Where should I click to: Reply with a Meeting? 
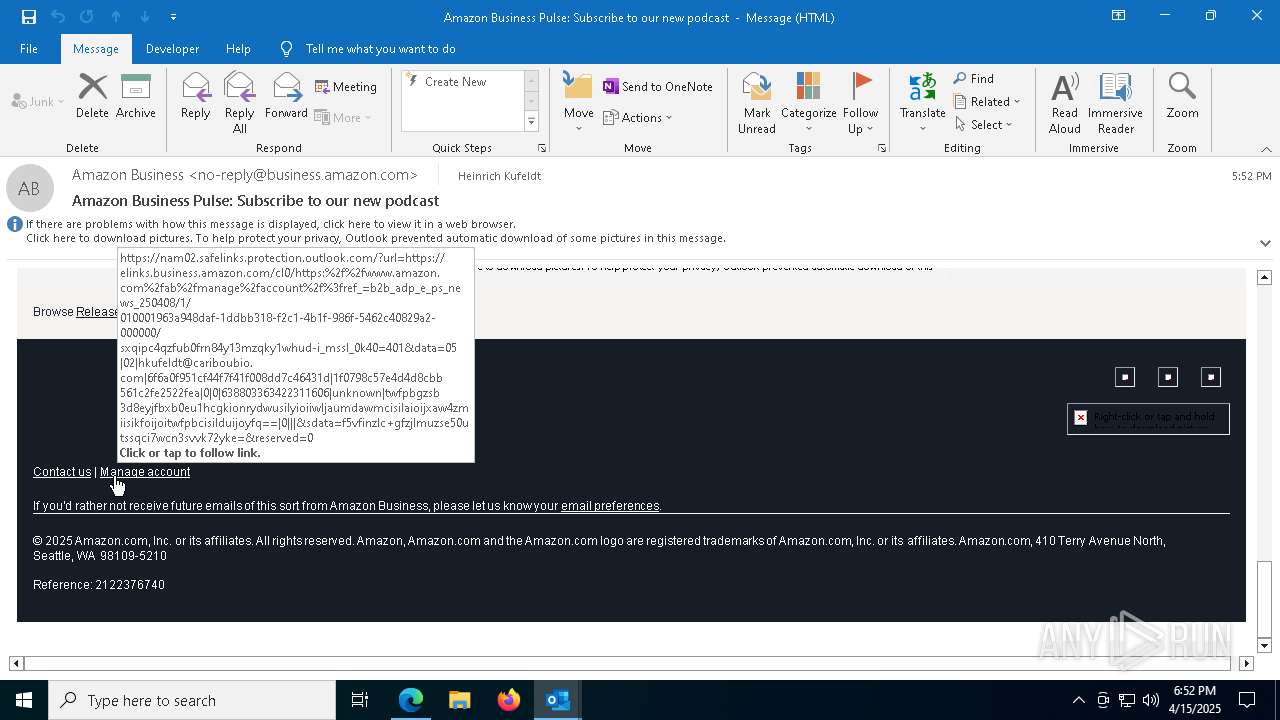(346, 87)
